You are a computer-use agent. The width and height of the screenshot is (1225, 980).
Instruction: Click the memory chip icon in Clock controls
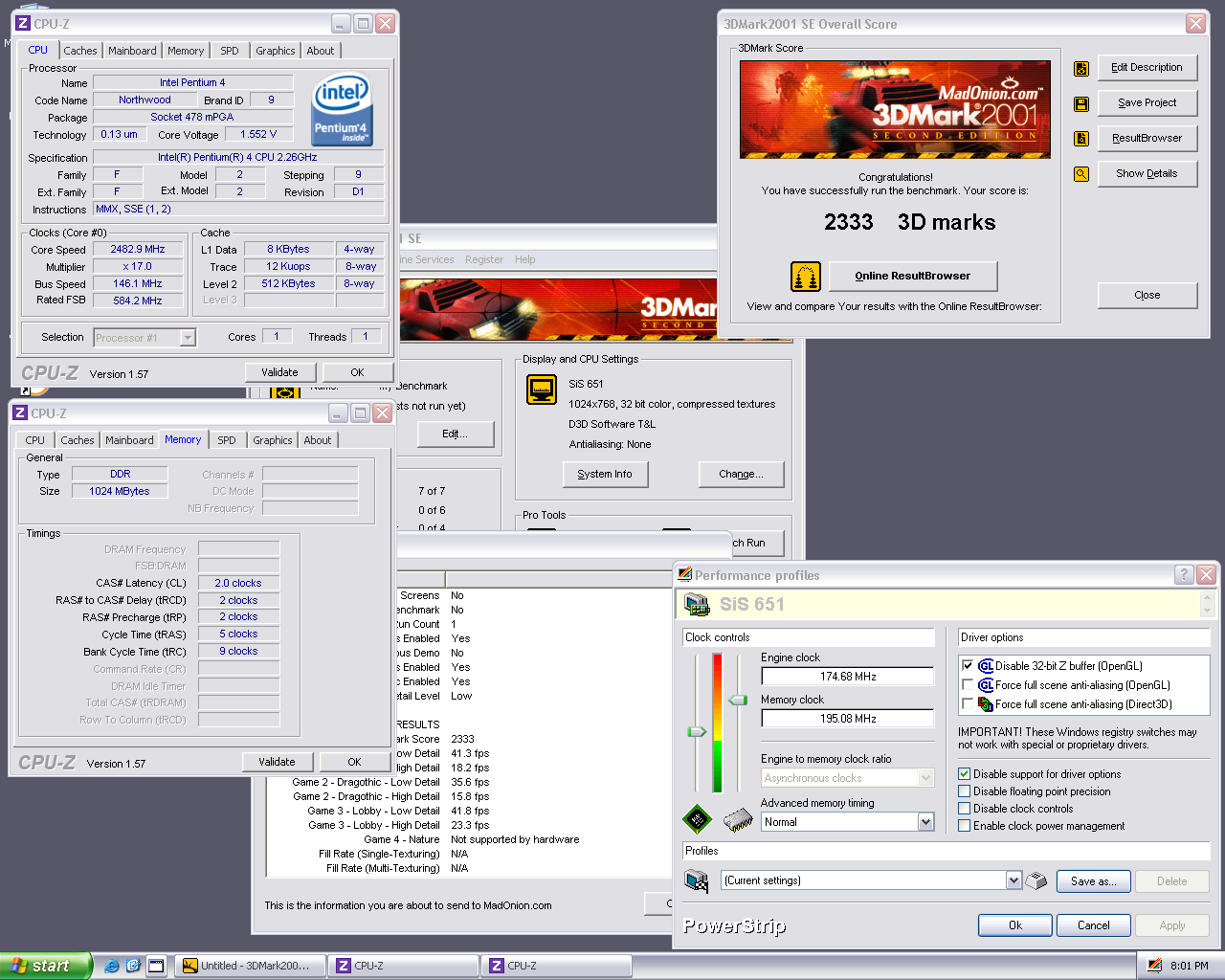tap(738, 820)
